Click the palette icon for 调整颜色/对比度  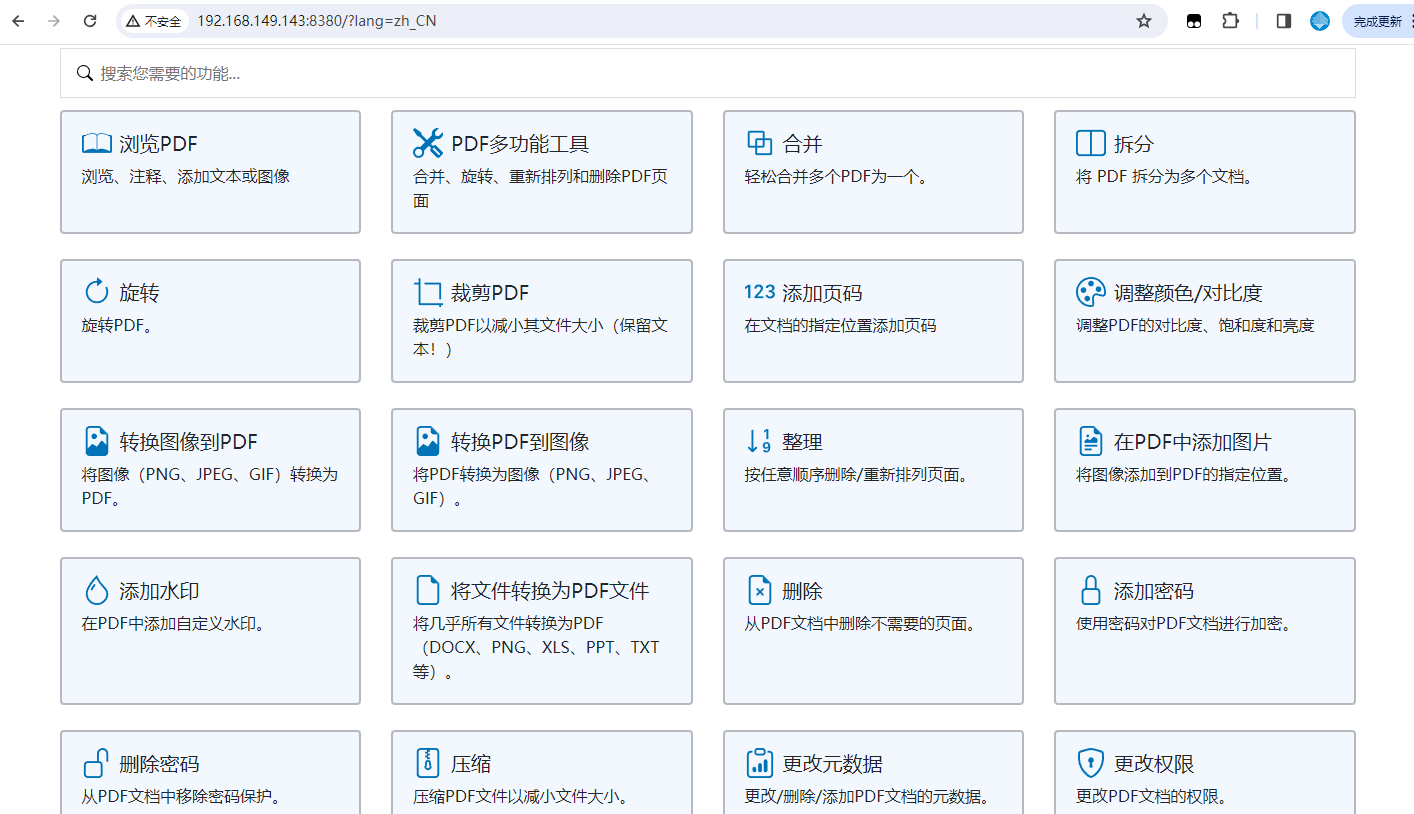1090,292
